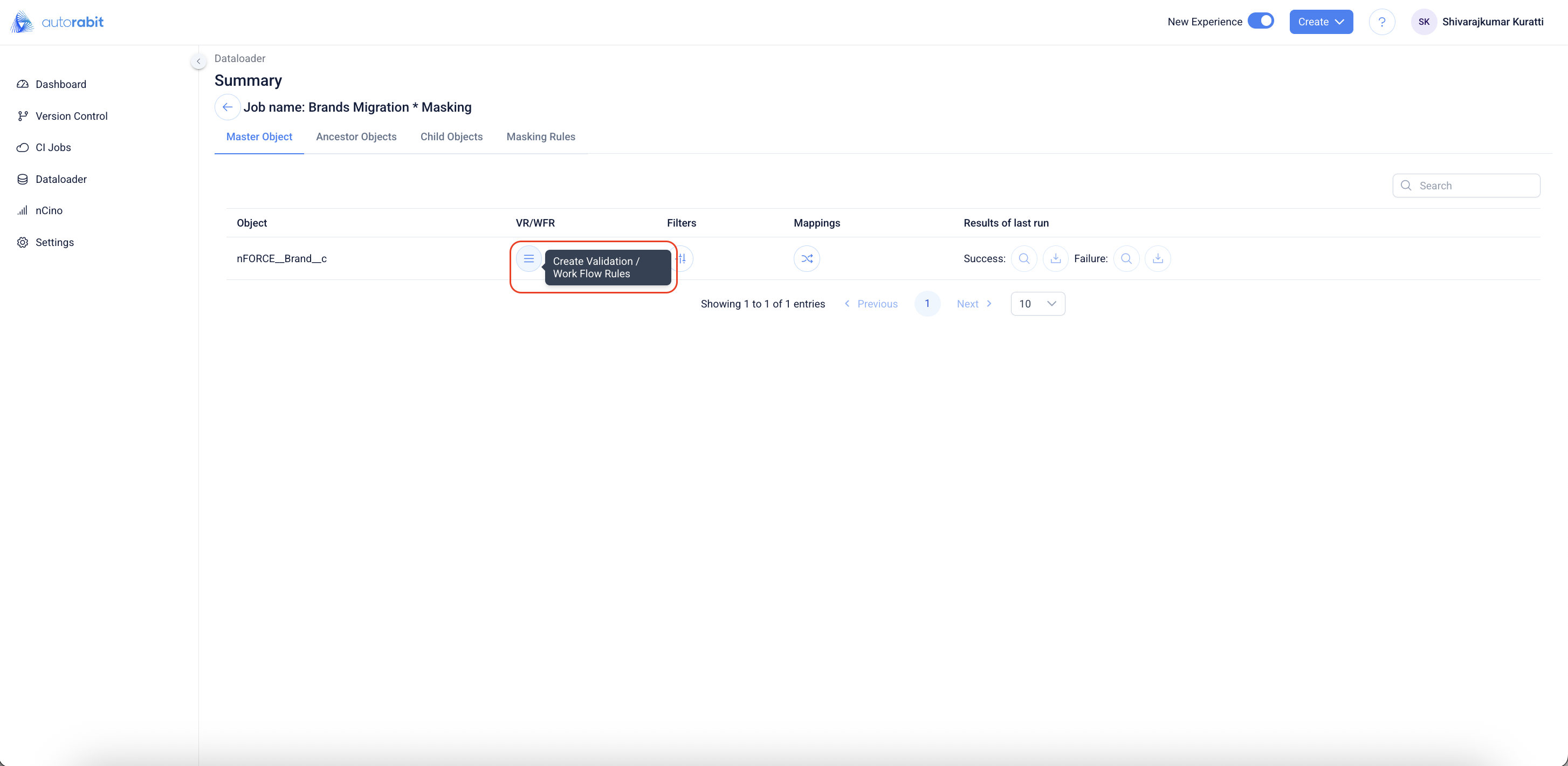
Task: Open the Masking Rules tab
Action: pos(540,137)
